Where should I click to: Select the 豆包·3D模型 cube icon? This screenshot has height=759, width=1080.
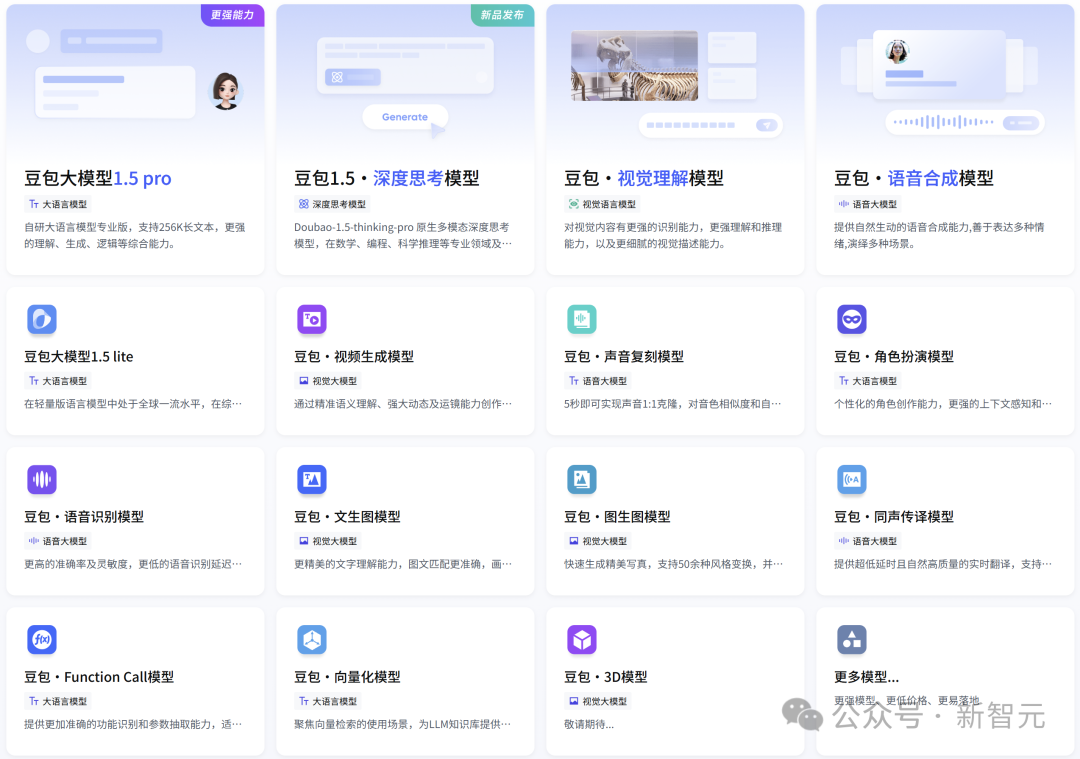coord(582,639)
